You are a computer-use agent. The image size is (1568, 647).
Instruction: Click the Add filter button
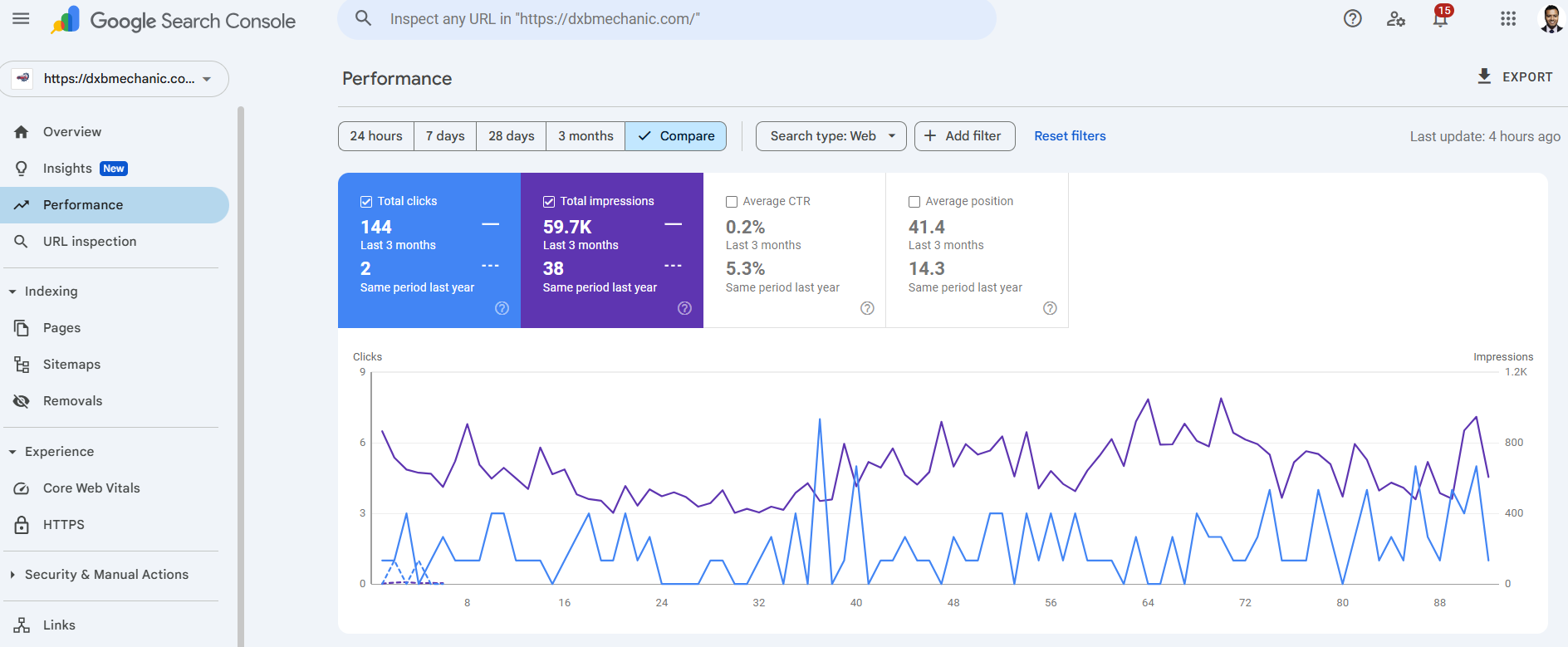964,136
